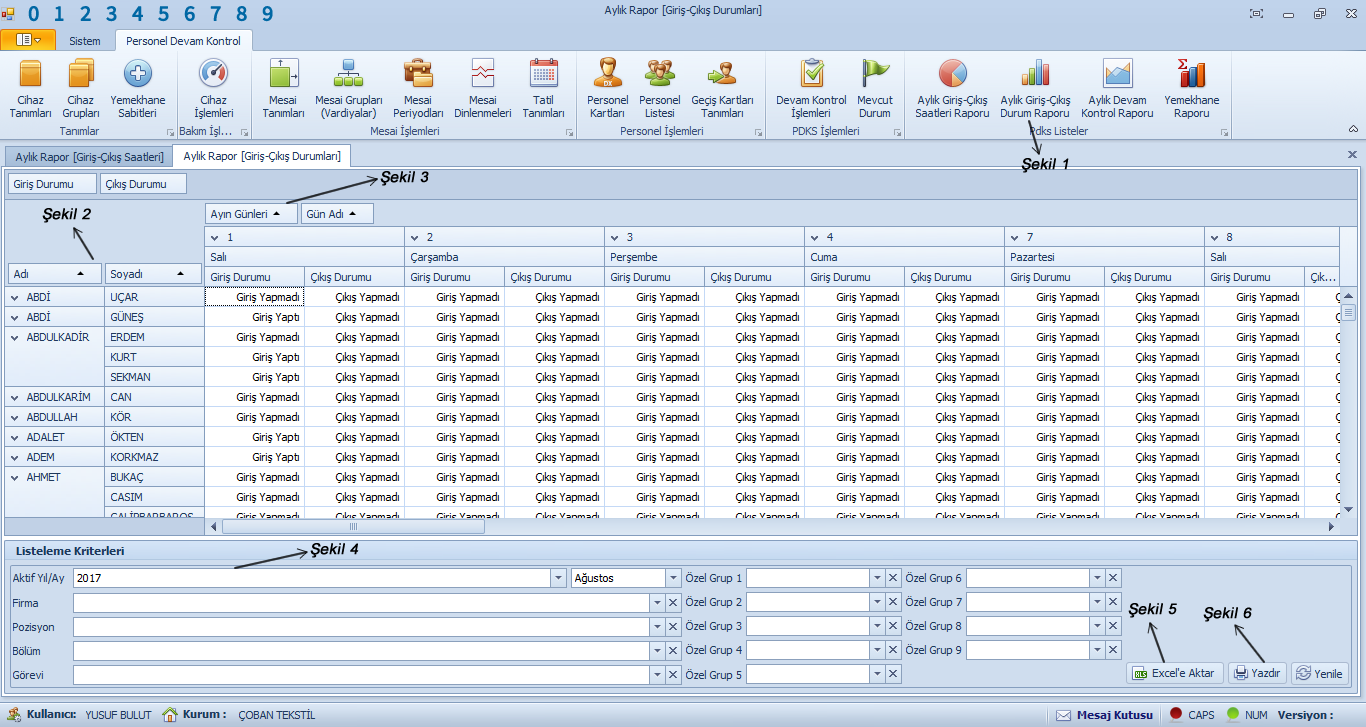Select the Personel Devam Kontrol ribbon tab
The image size is (1366, 727).
pos(183,41)
